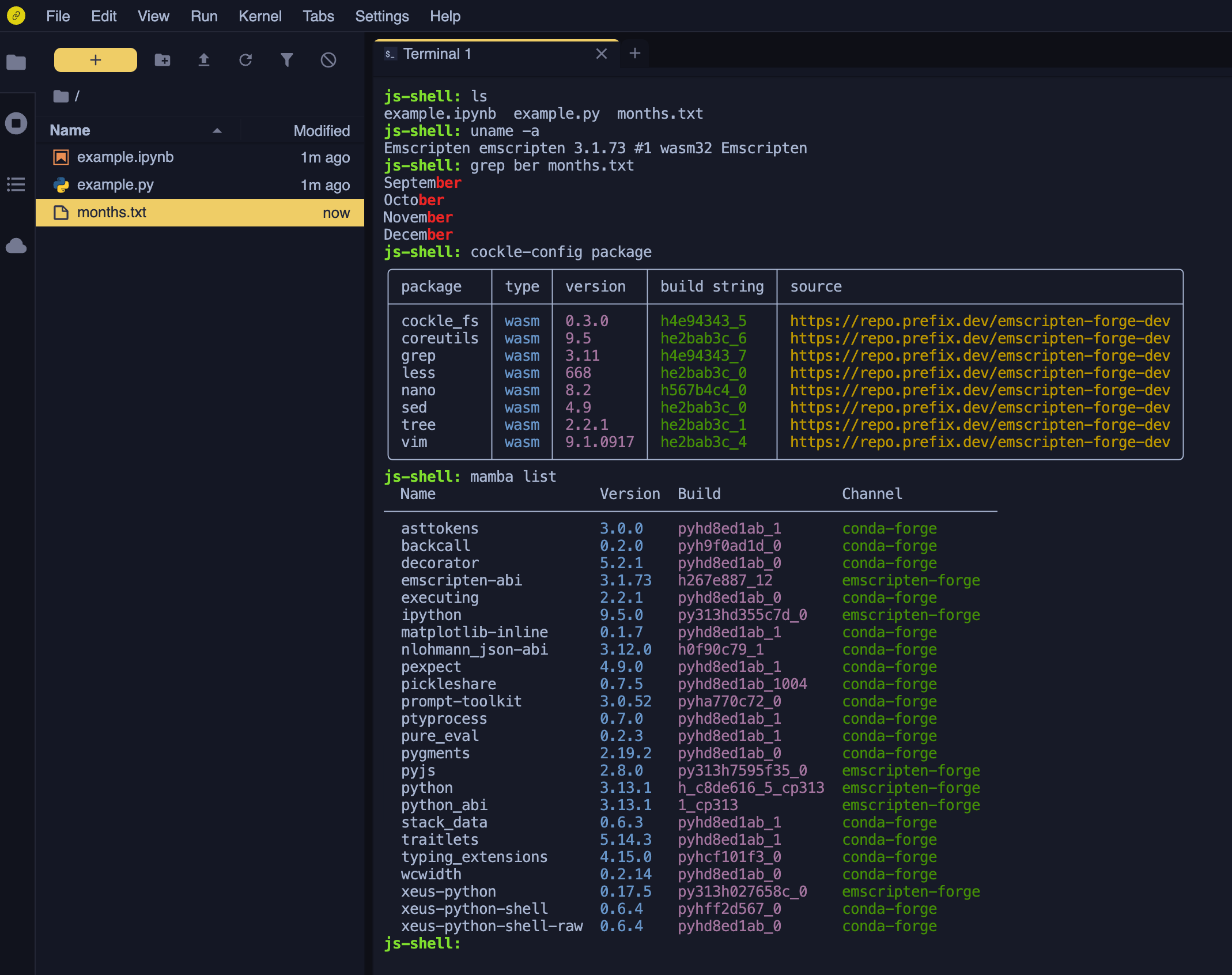Click the Python icon next to example.py
This screenshot has height=975, width=1232.
[x=62, y=185]
